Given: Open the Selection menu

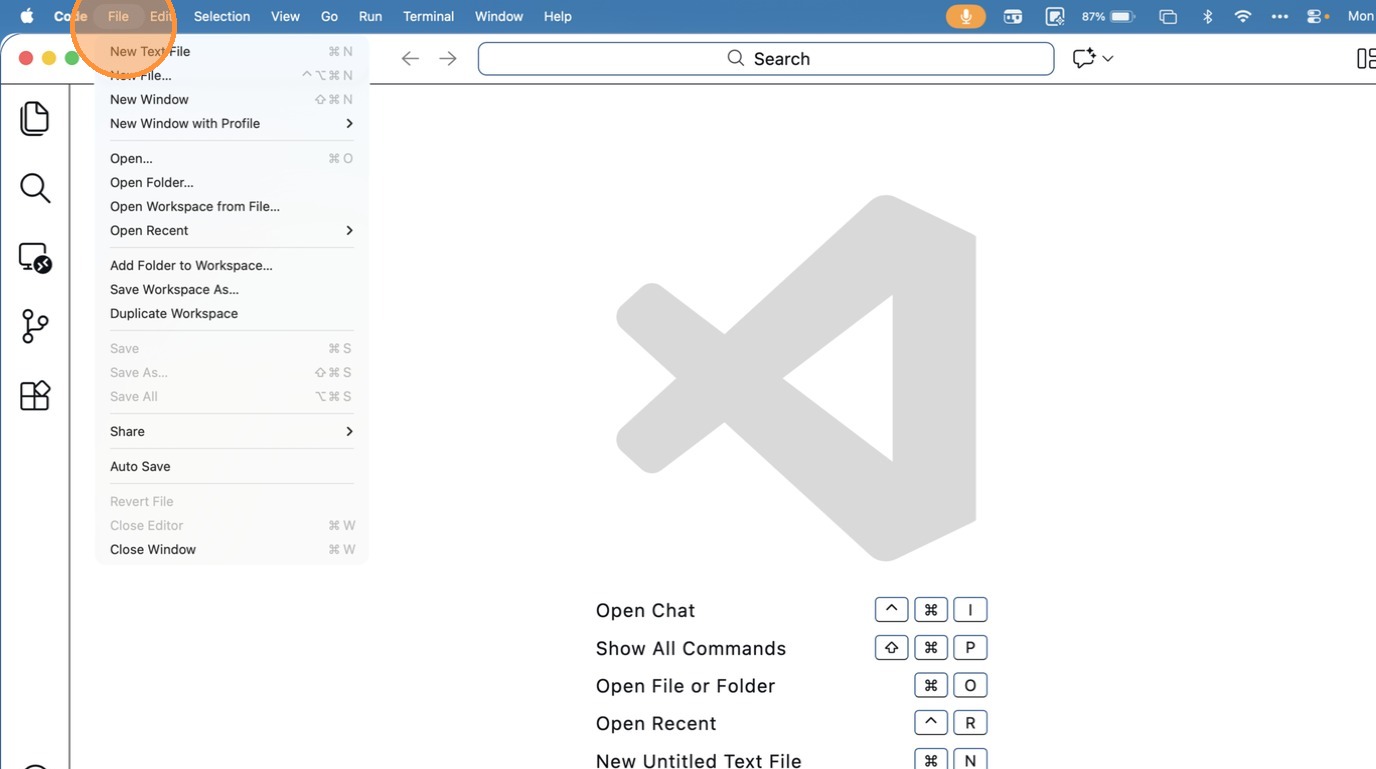Looking at the screenshot, I should pos(222,16).
